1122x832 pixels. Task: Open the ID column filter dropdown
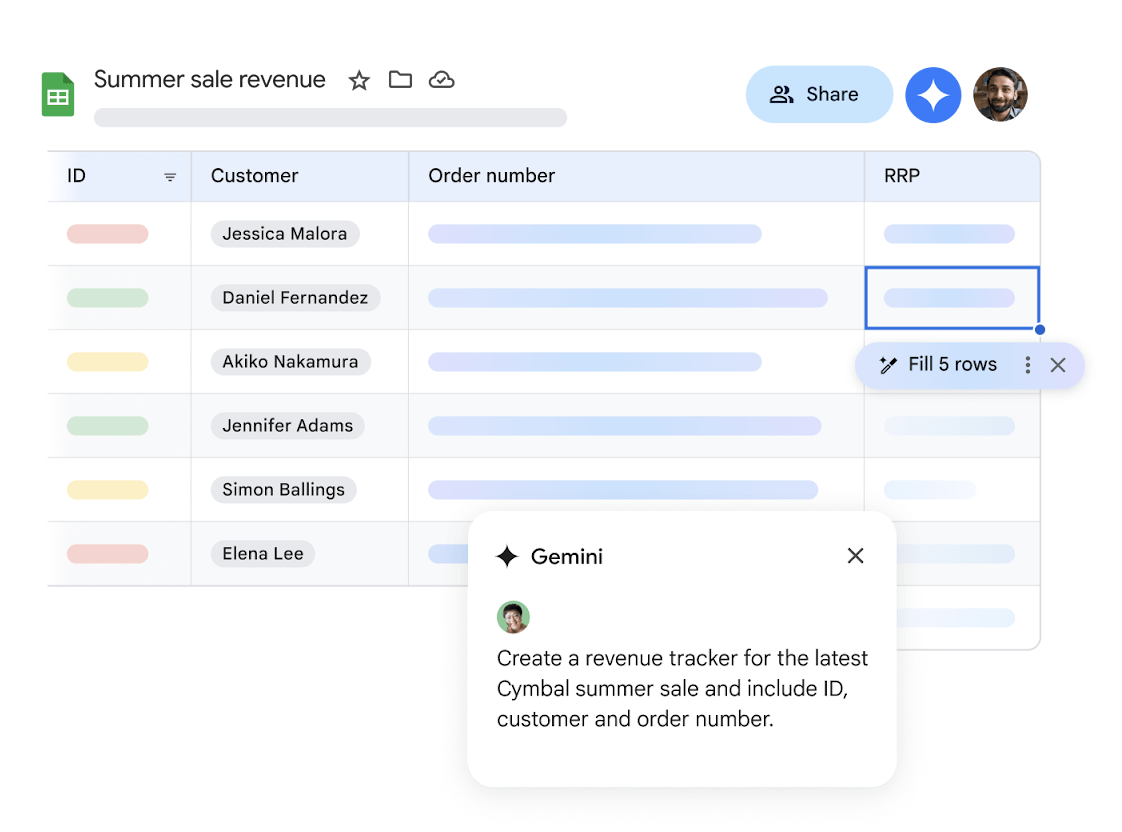[170, 177]
